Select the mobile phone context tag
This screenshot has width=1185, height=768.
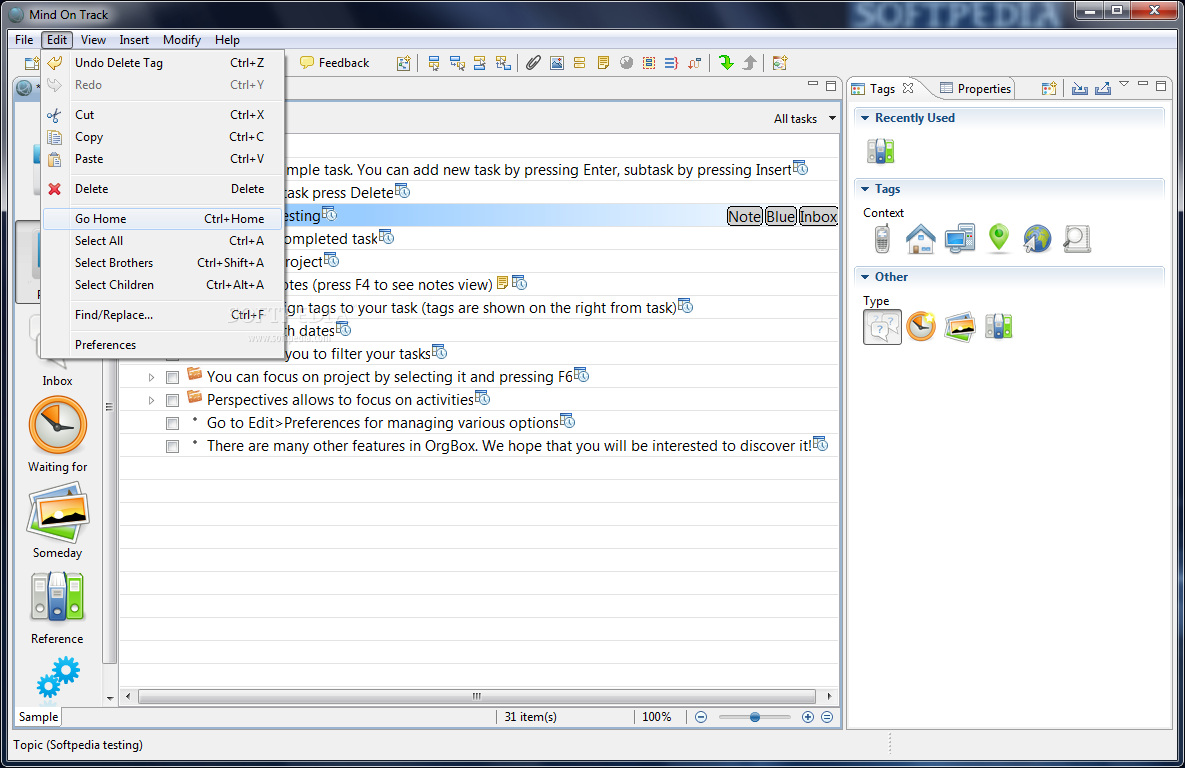tap(882, 239)
